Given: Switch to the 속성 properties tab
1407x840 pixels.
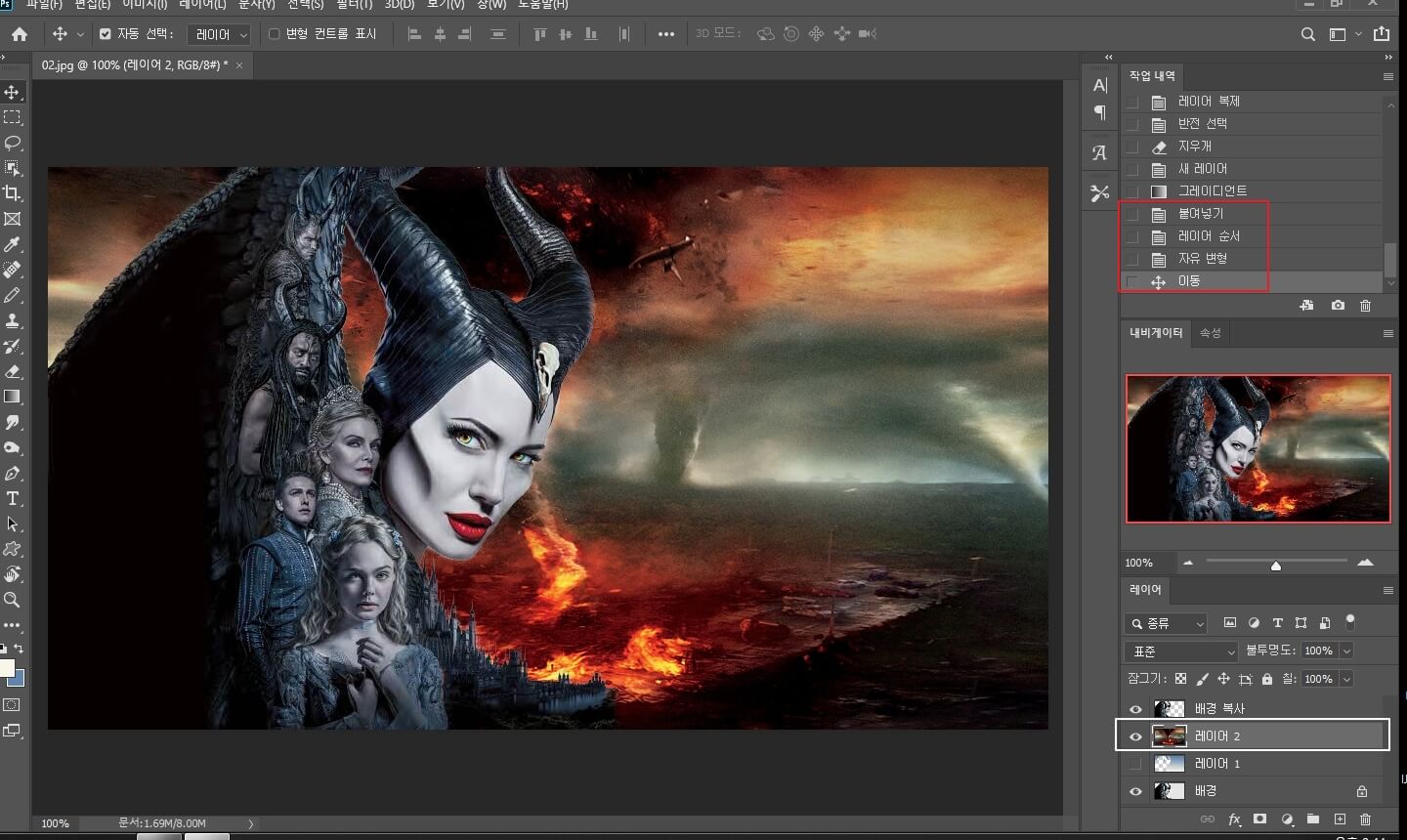Looking at the screenshot, I should point(1211,333).
